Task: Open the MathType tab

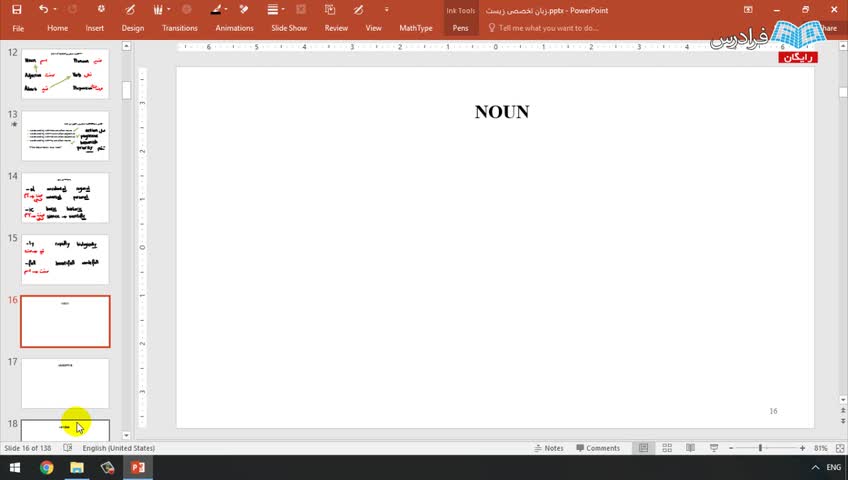Action: pos(415,28)
